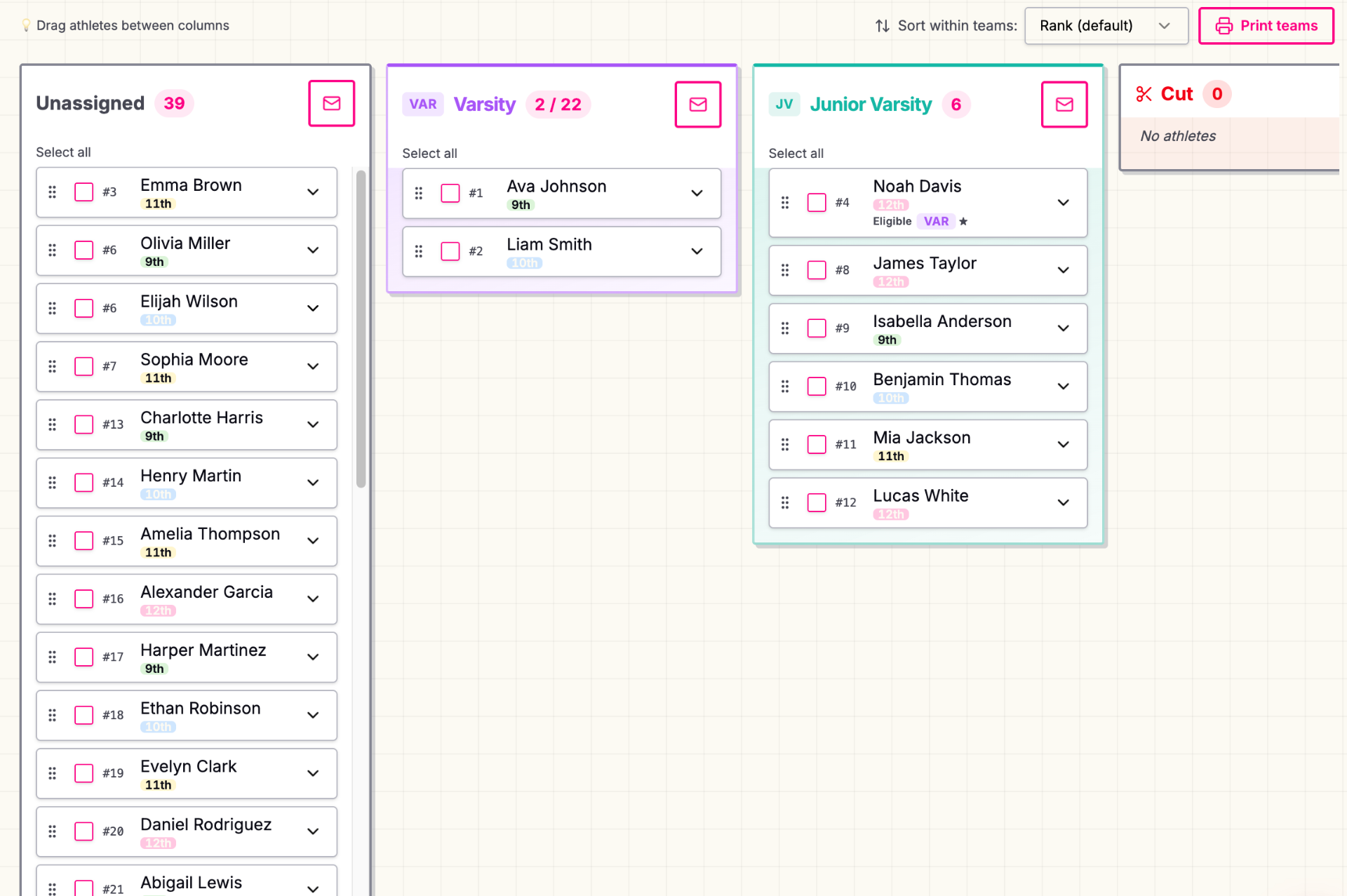Expand Mia Jackson's card chevron
1347x896 pixels.
[x=1063, y=445]
